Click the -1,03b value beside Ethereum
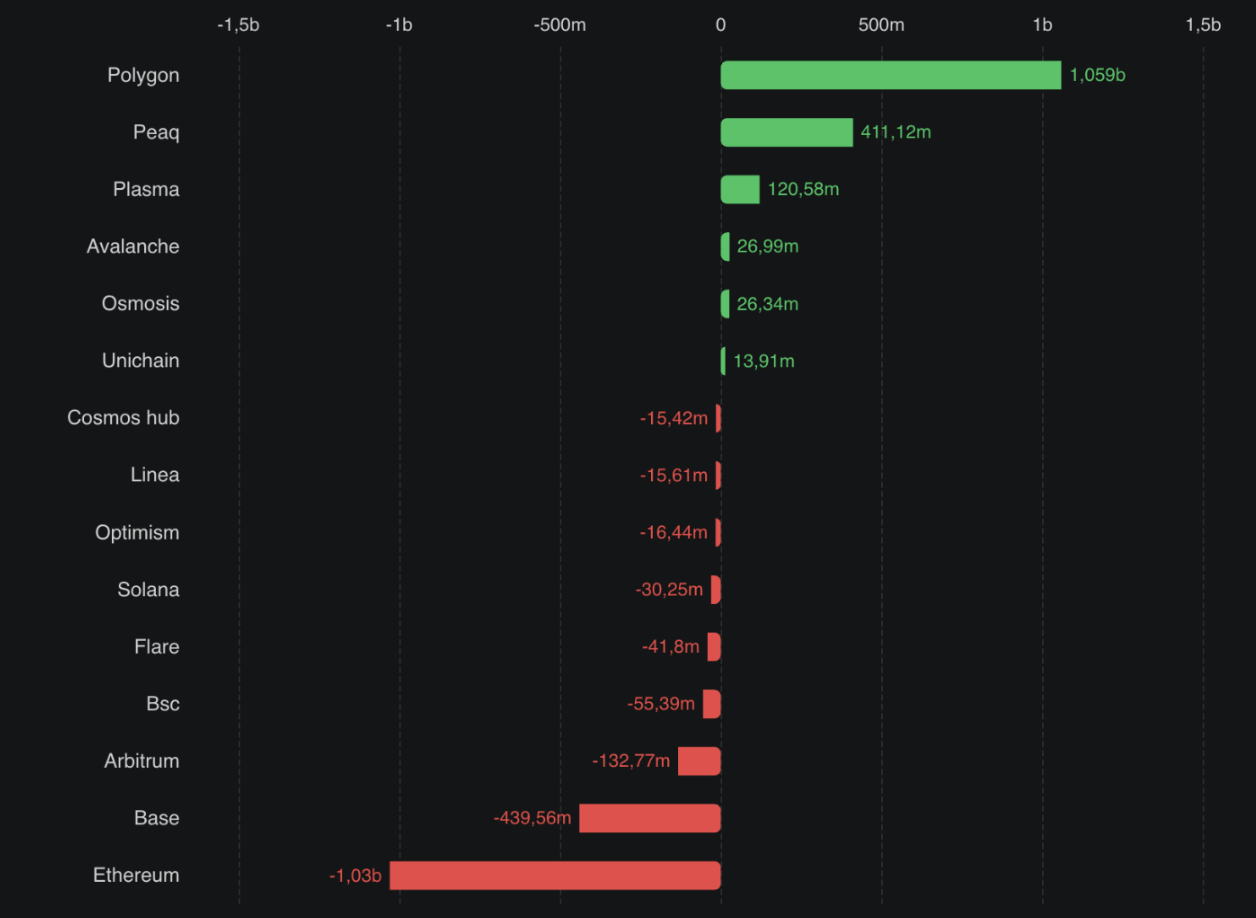Image resolution: width=1256 pixels, height=918 pixels. click(x=355, y=875)
